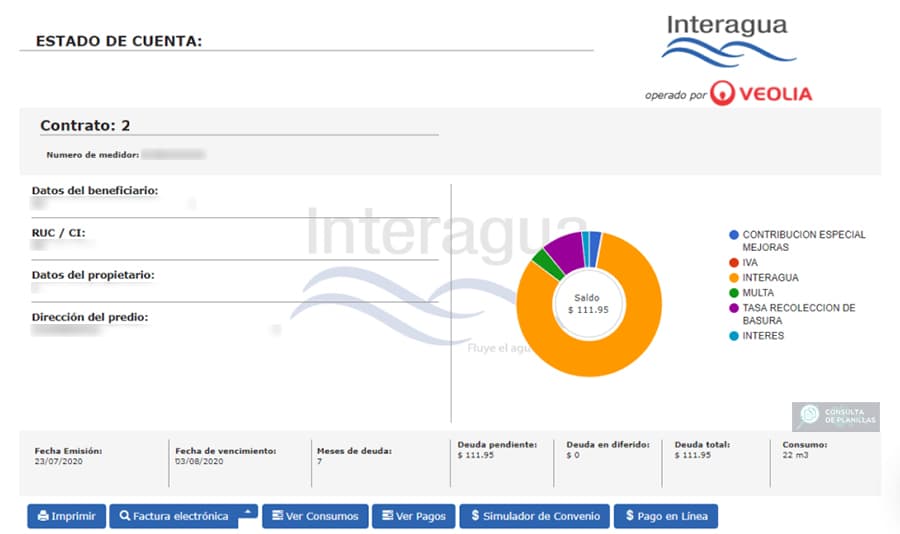Toggle CONTRIBUCION ESPECIAL MEJORAS legend dot
Viewport: 900px width, 534px height.
pyautogui.click(x=734, y=235)
